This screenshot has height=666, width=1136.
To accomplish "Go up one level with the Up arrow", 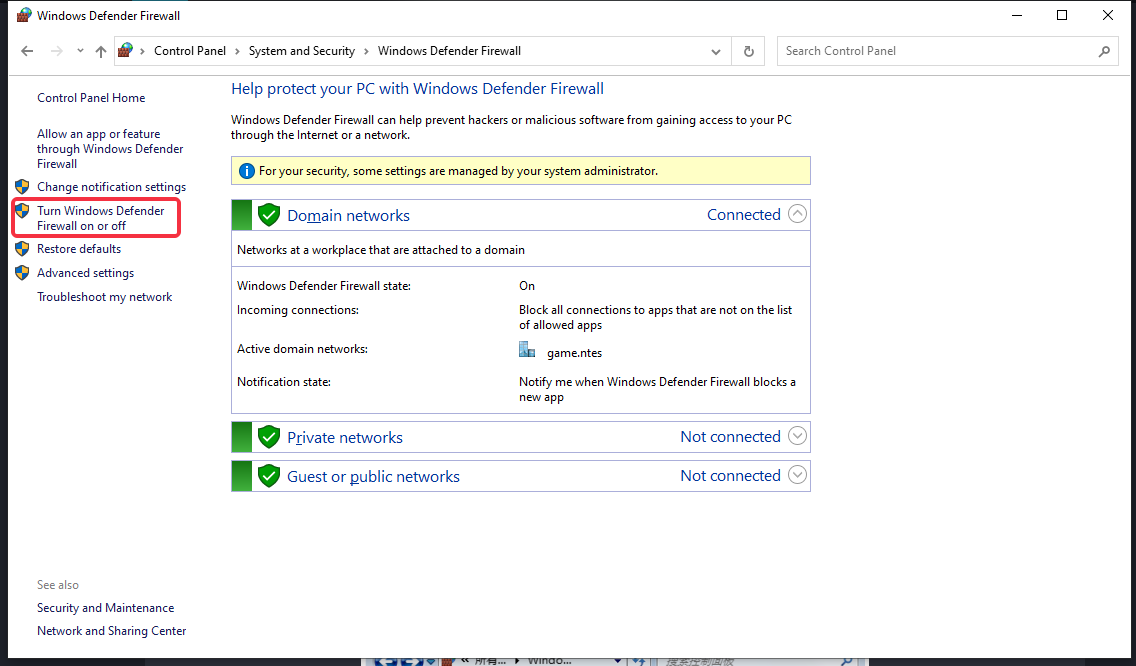I will [x=101, y=51].
